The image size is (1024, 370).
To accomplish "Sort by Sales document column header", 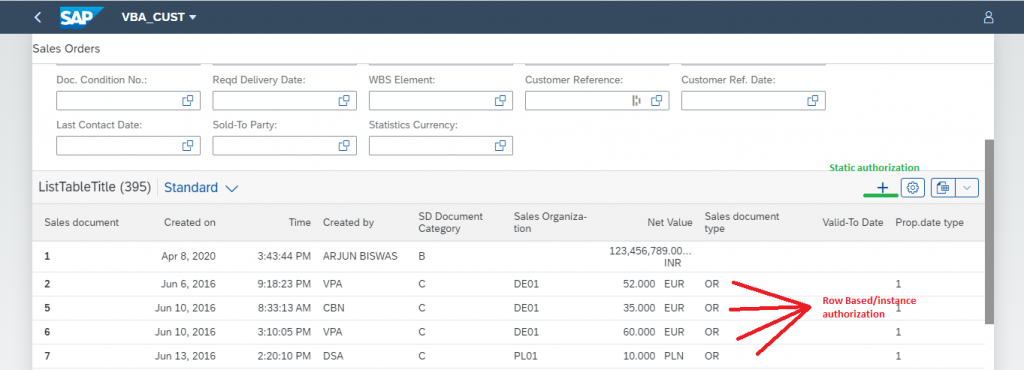I will [x=82, y=223].
